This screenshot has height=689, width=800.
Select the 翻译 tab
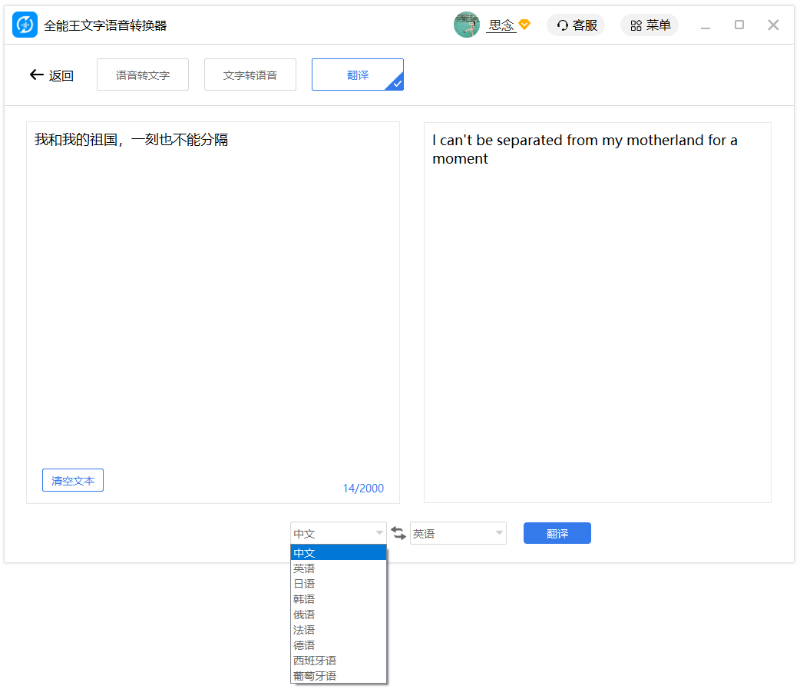pyautogui.click(x=357, y=75)
